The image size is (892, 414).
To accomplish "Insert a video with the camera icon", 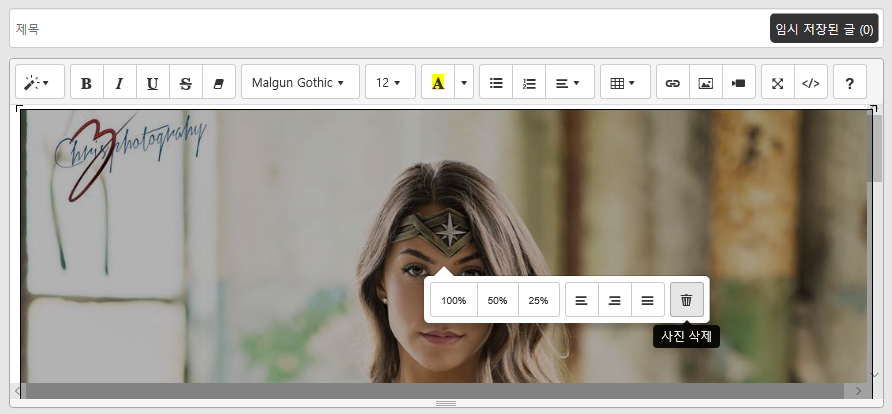I will coord(738,83).
